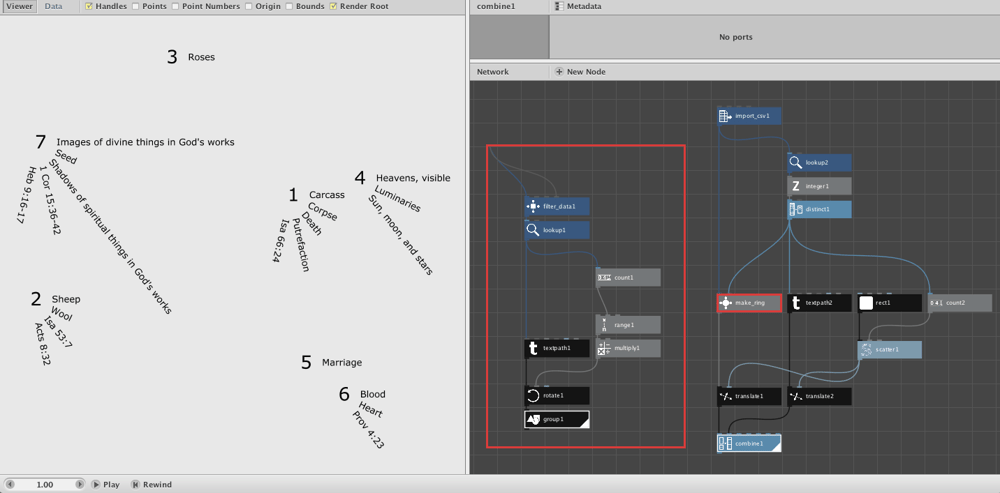Click the Sheep text in viewer
The height and width of the screenshot is (493, 1000).
[x=66, y=299]
